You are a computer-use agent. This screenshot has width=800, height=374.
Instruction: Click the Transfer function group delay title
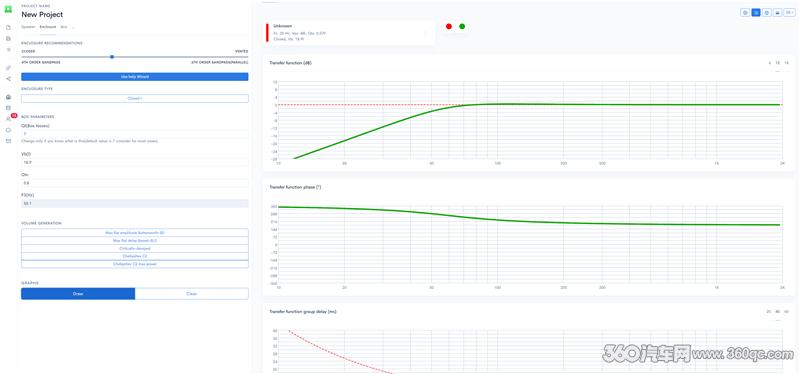tap(303, 311)
